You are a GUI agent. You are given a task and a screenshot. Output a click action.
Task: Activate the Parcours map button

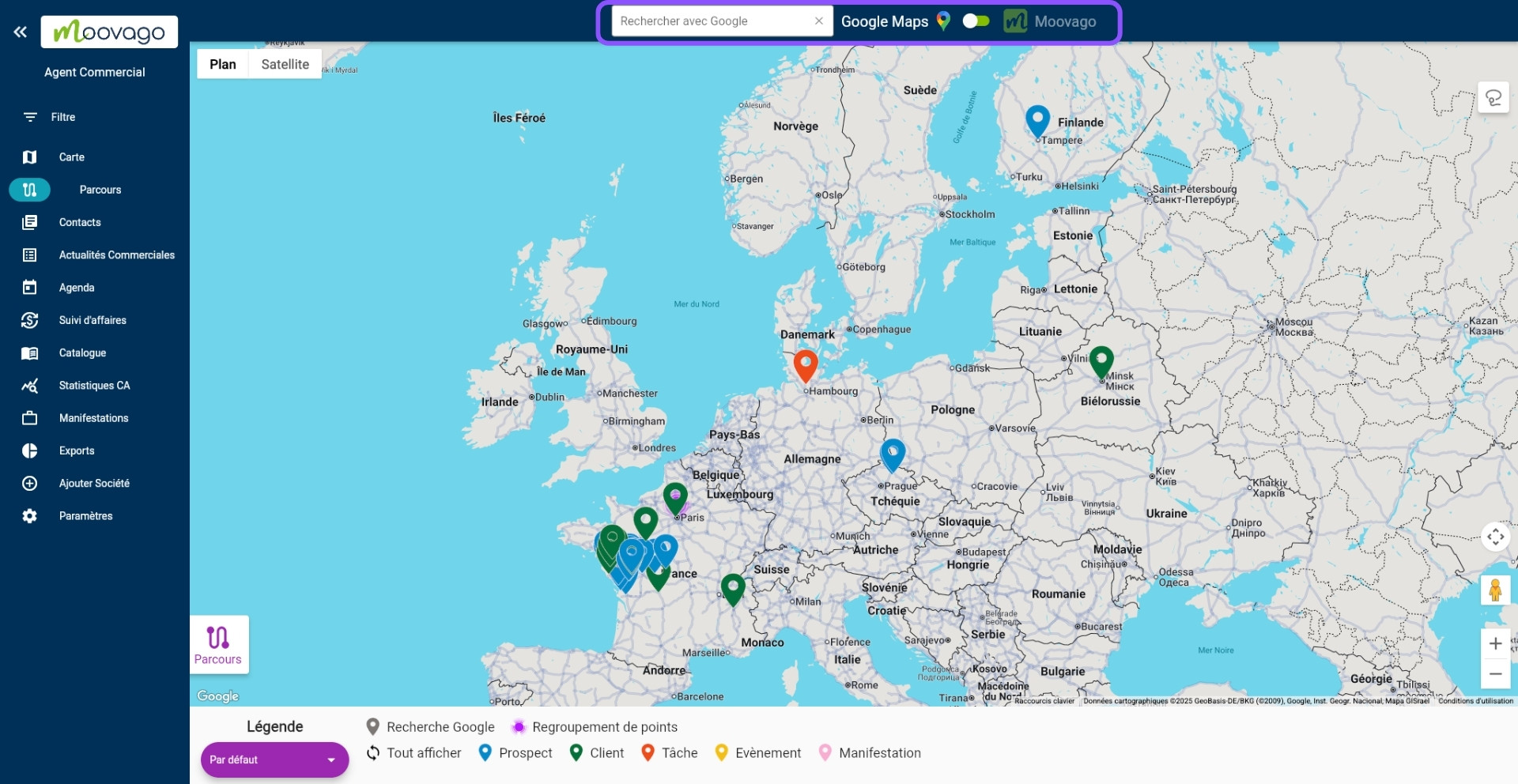tap(218, 644)
